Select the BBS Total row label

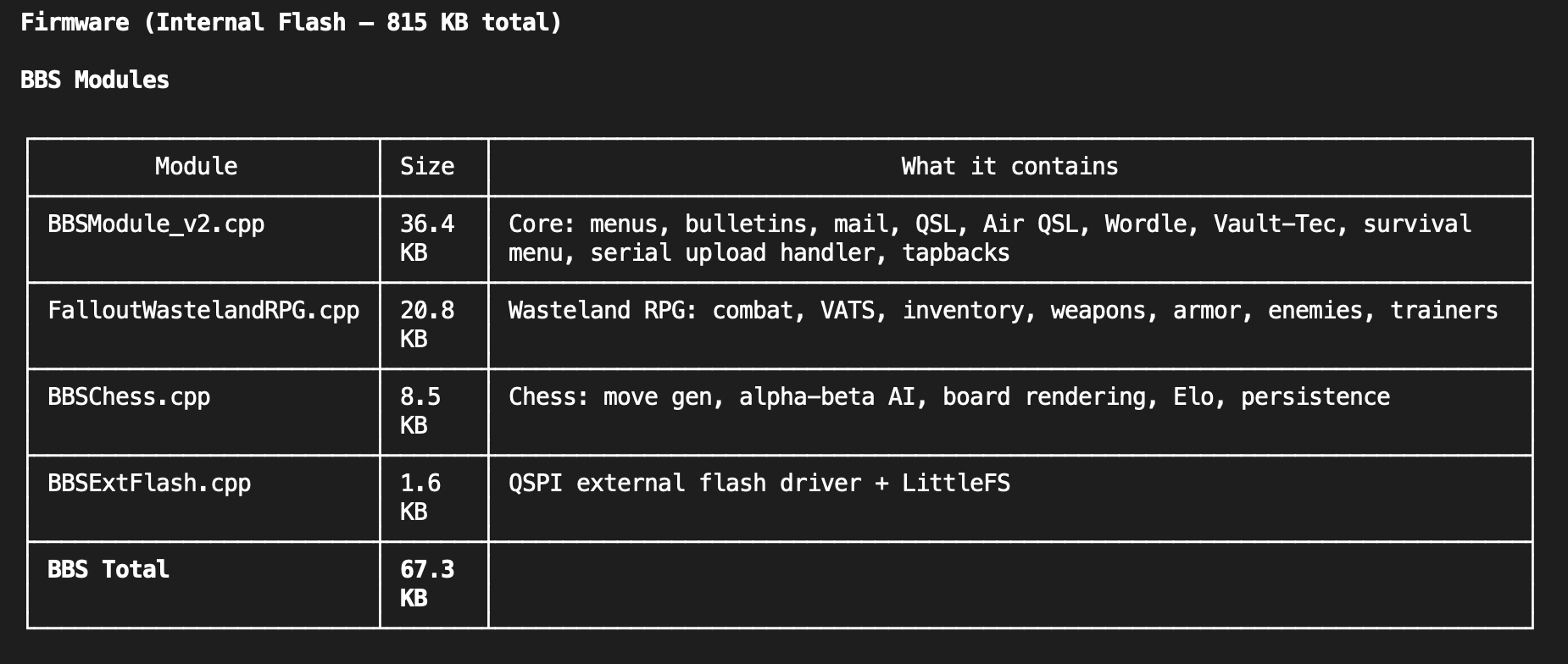coord(108,569)
